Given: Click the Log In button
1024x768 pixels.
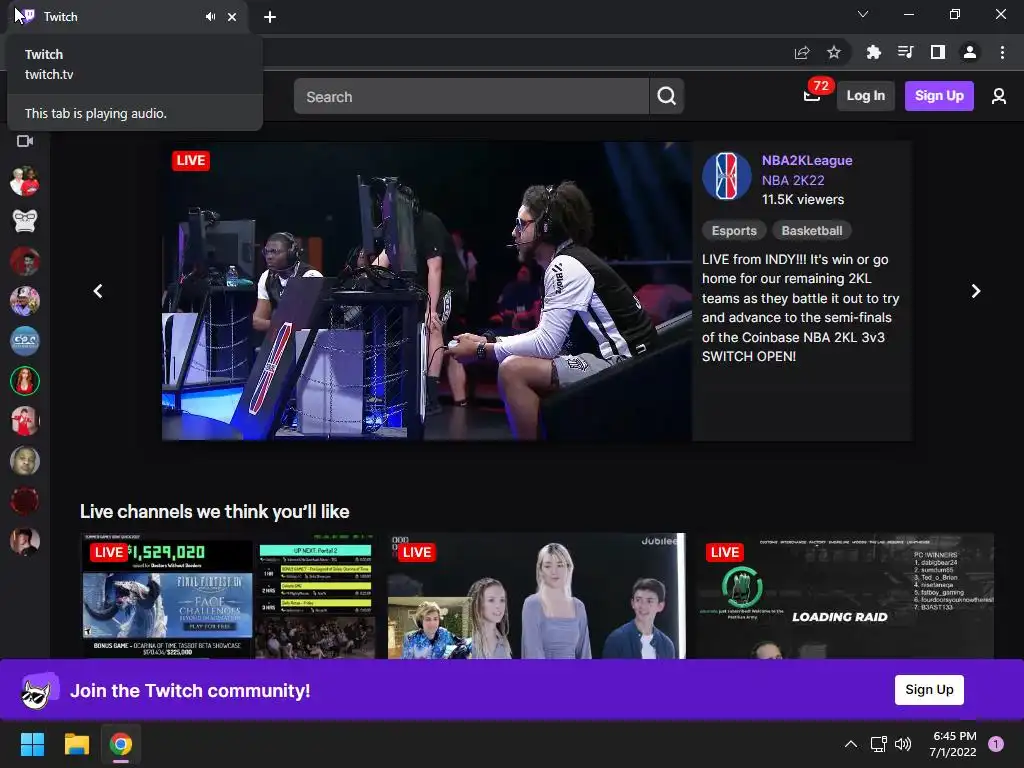Looking at the screenshot, I should (x=865, y=96).
